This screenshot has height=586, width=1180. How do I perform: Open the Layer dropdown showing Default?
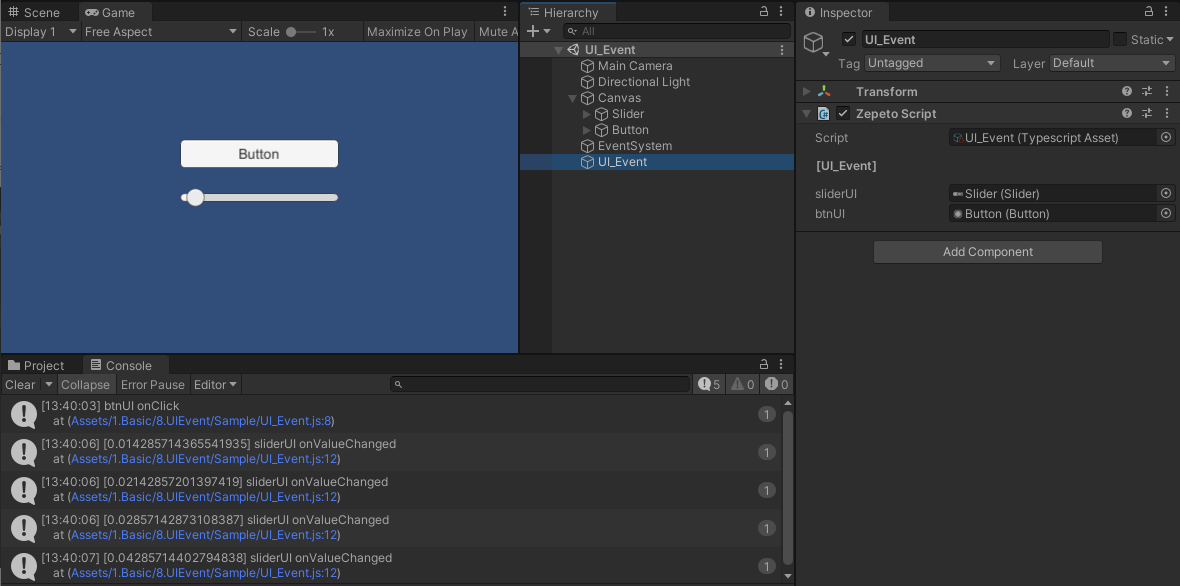pyautogui.click(x=1110, y=63)
